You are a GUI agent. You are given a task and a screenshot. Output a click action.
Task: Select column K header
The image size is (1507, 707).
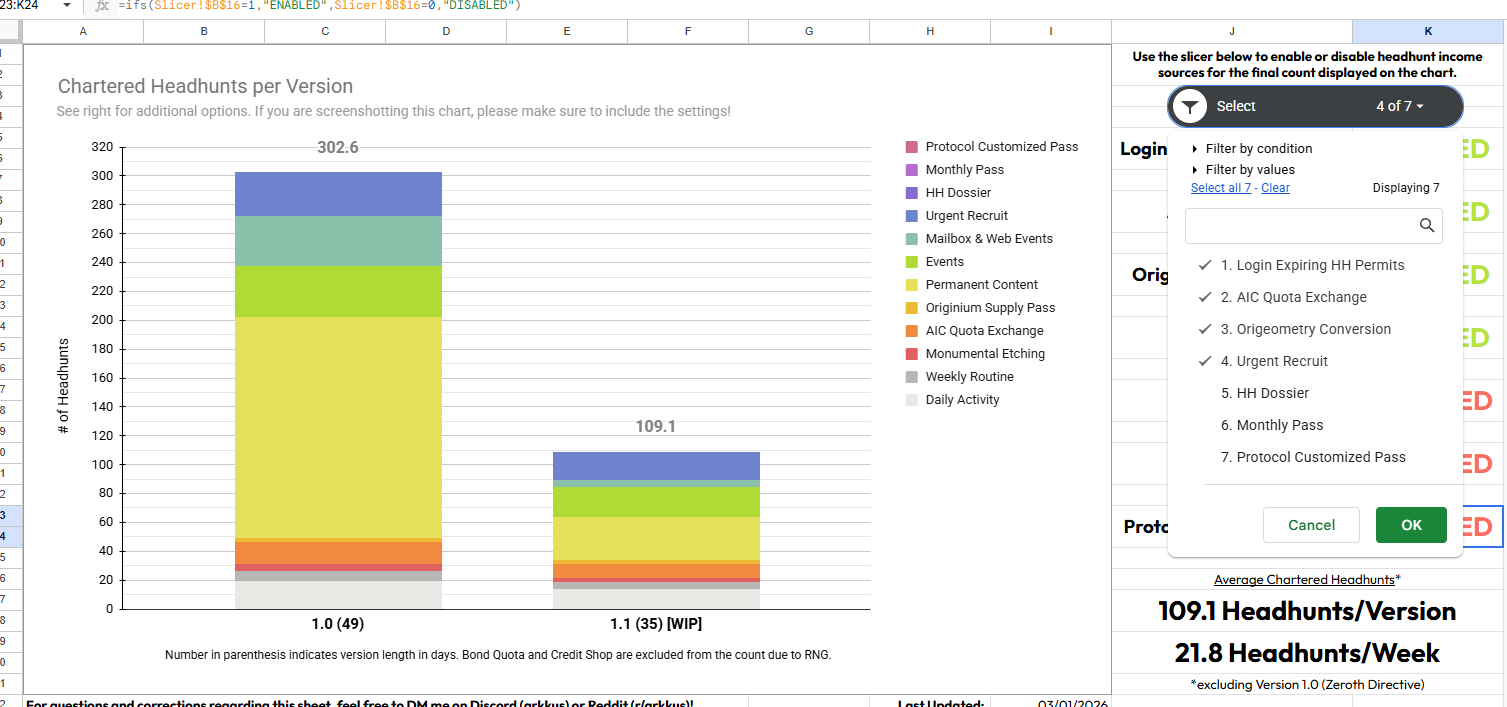point(1428,32)
